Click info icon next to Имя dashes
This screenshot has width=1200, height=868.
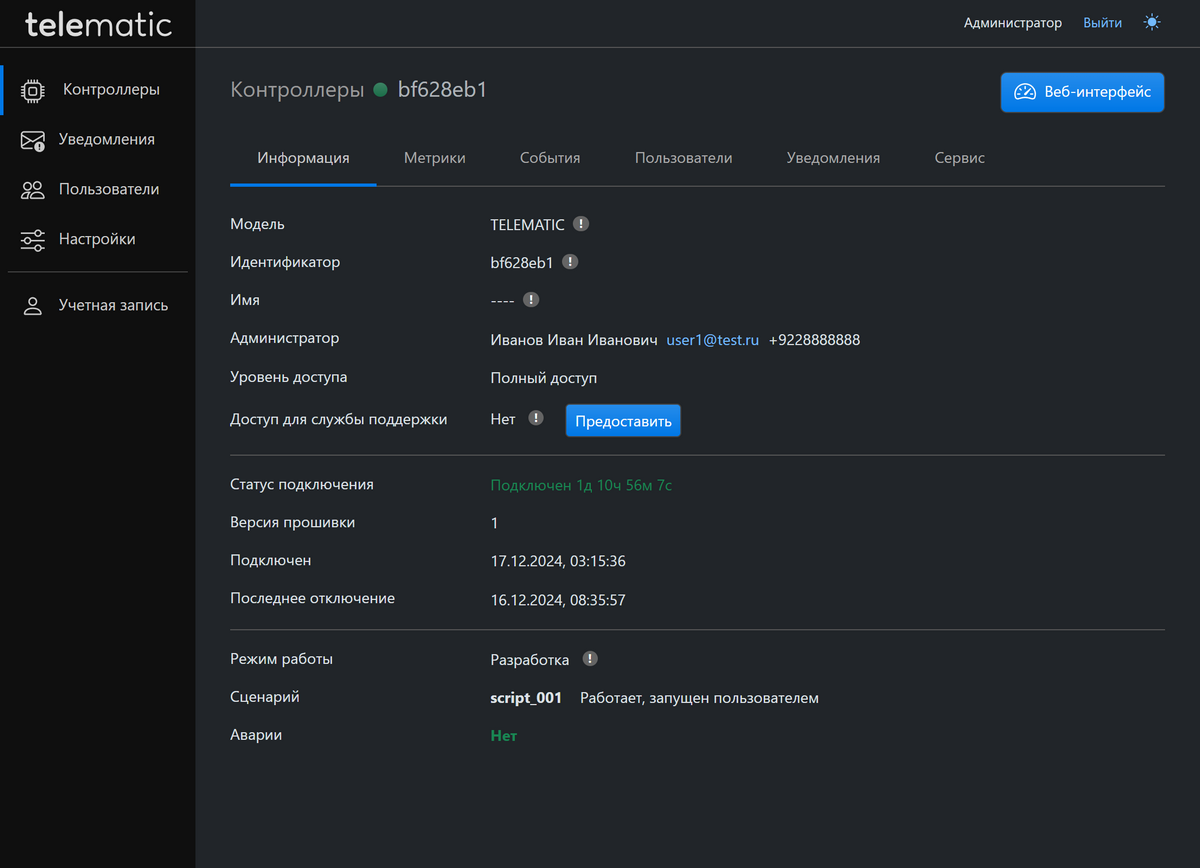(x=531, y=299)
